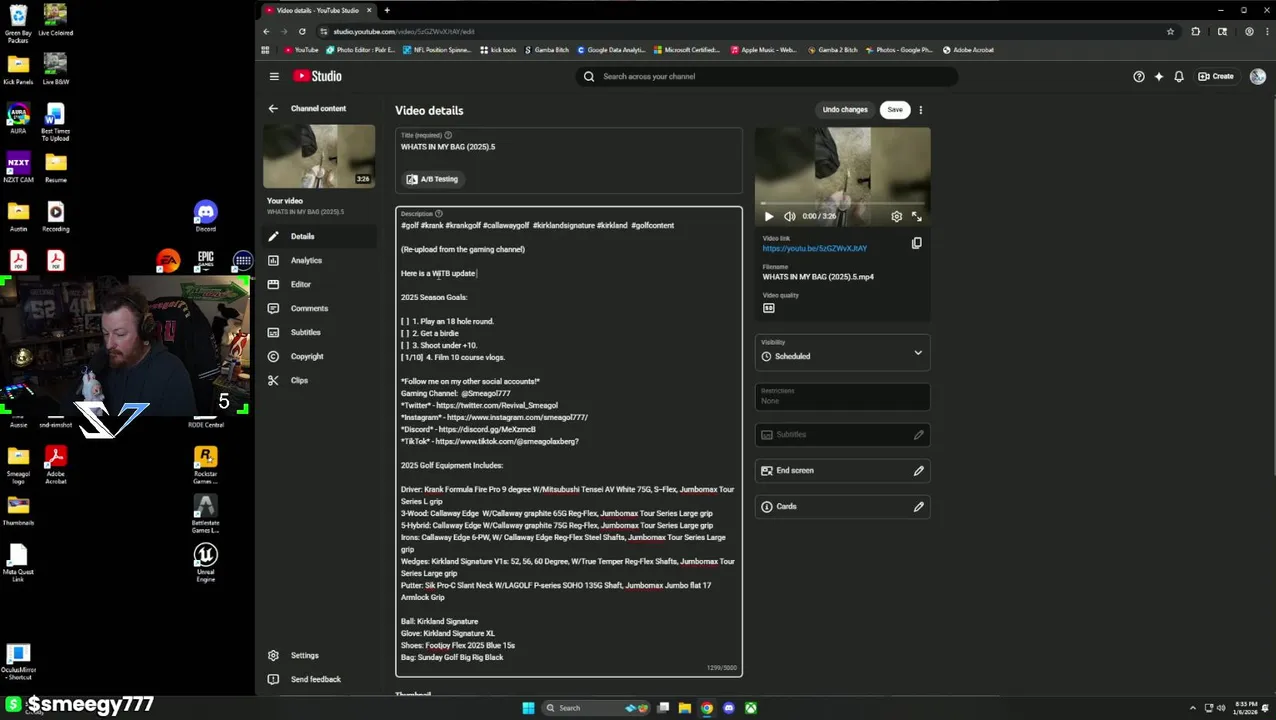The height and width of the screenshot is (720, 1276).
Task: Open the channel account avatar
Action: pos(1257,76)
